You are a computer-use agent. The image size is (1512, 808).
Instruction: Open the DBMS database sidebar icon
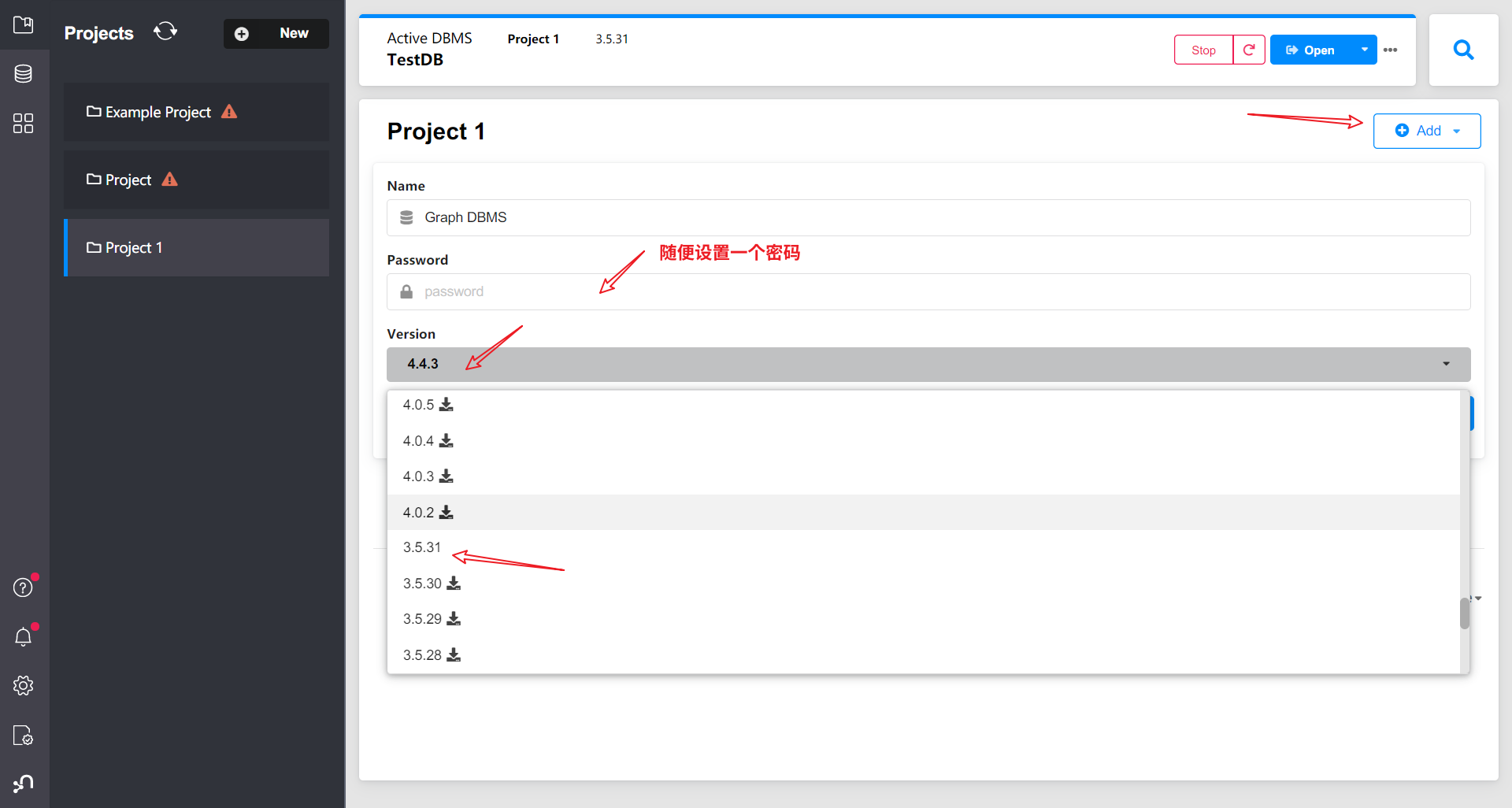tap(24, 74)
